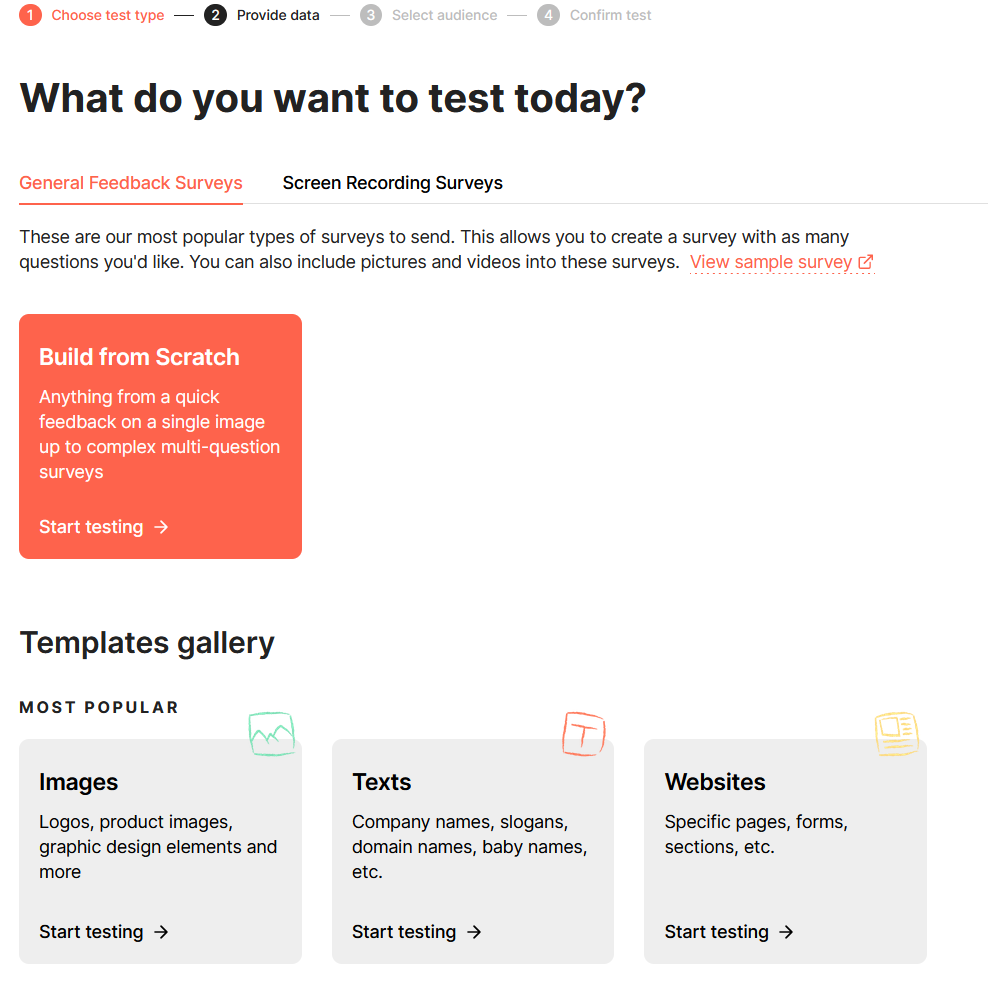This screenshot has height=981, width=988.
Task: Go to the Select audience step
Action: pos(444,15)
